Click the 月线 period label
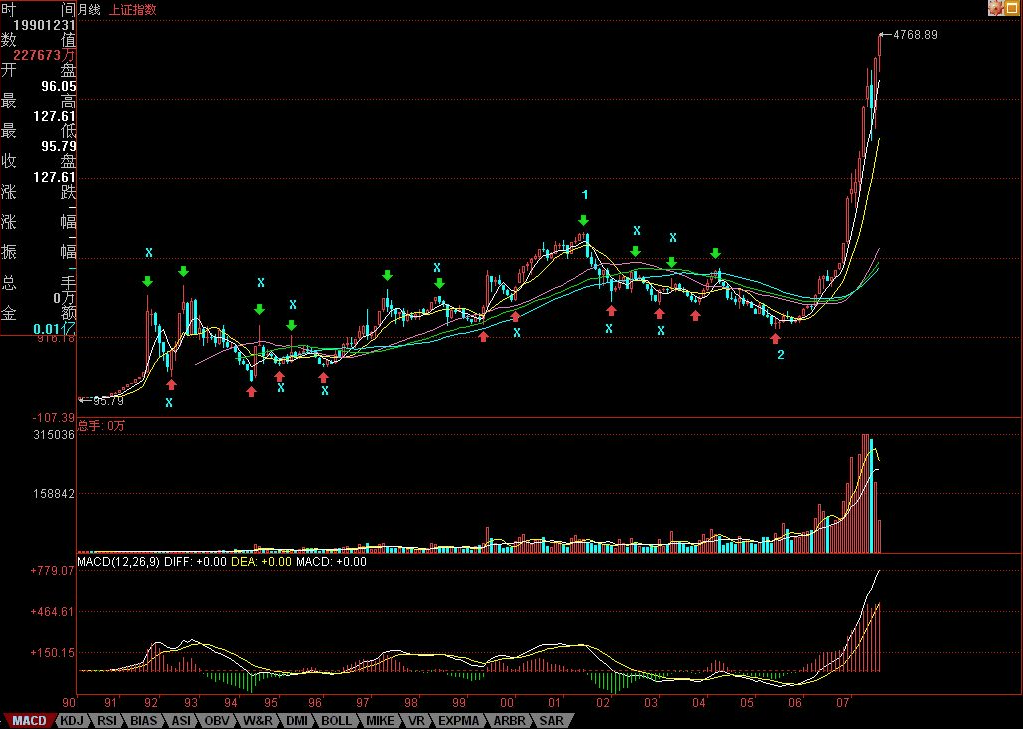This screenshot has height=729, width=1023. (x=90, y=9)
